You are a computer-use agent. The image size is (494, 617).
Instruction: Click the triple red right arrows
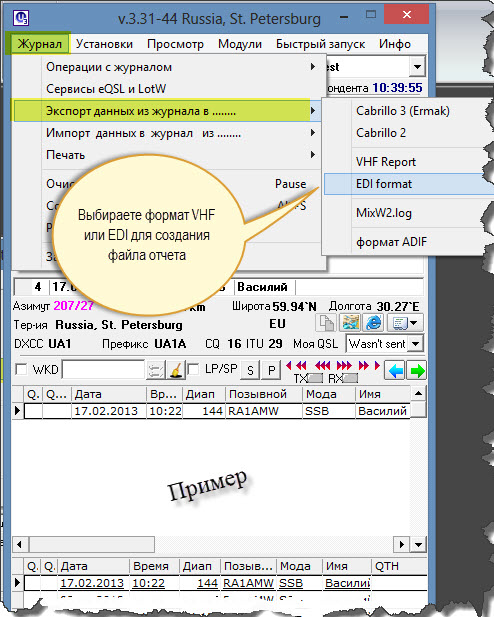tap(344, 366)
